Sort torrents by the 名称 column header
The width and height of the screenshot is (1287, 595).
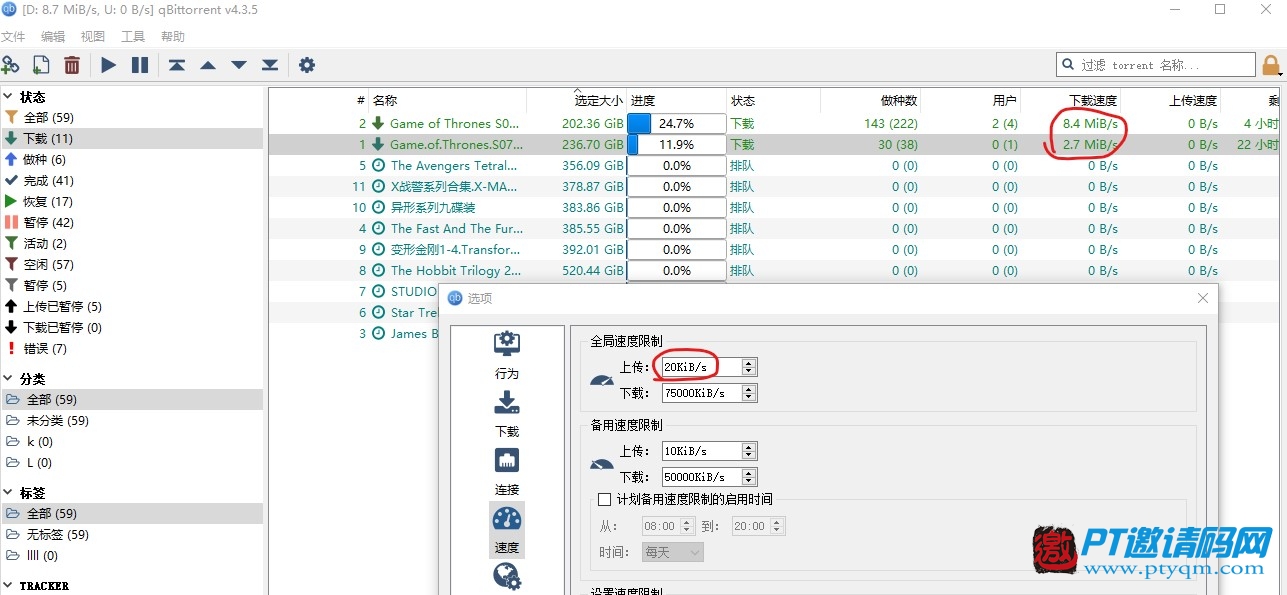point(447,100)
